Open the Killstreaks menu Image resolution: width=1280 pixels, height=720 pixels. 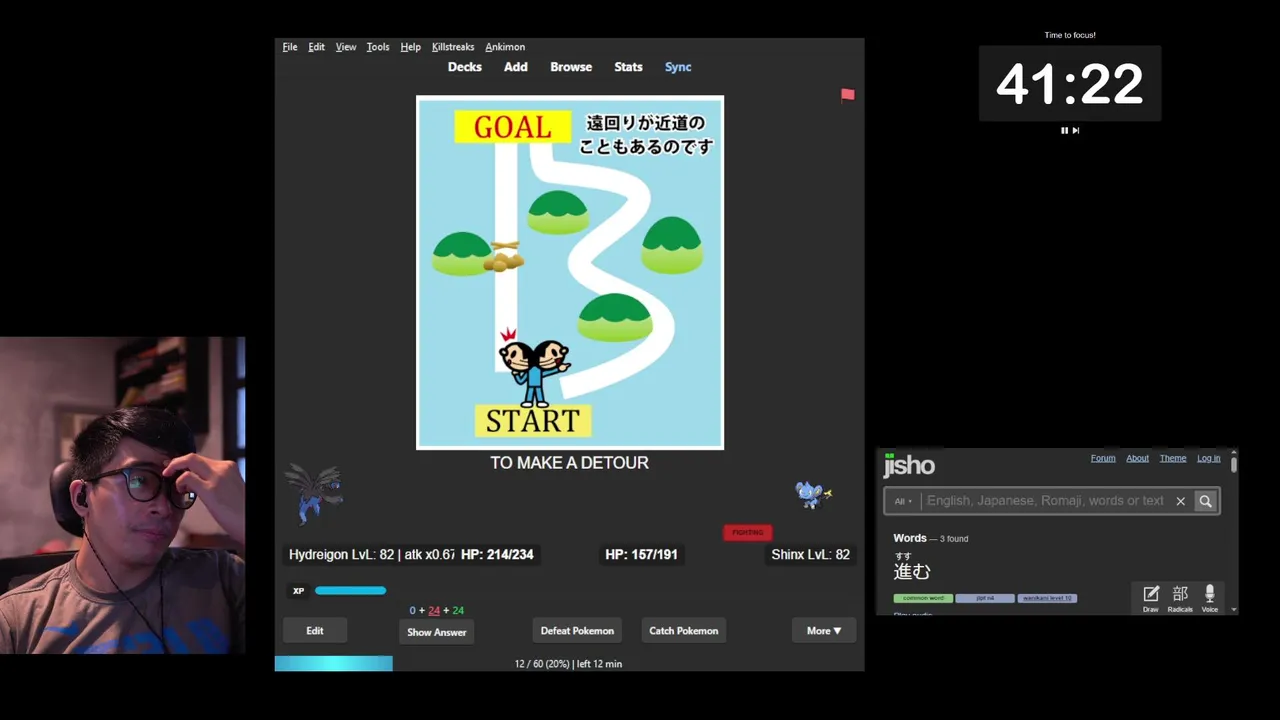[x=453, y=47]
